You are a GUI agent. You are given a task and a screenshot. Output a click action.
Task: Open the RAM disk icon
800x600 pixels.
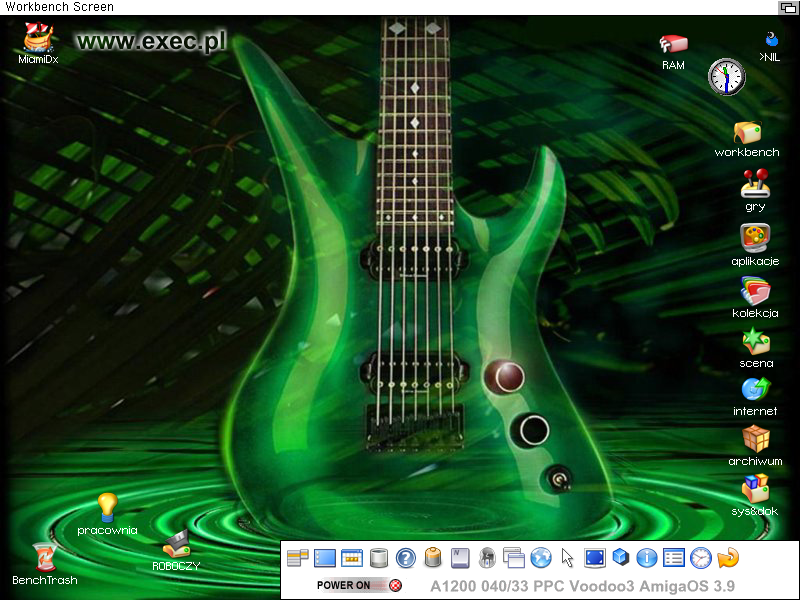point(673,45)
